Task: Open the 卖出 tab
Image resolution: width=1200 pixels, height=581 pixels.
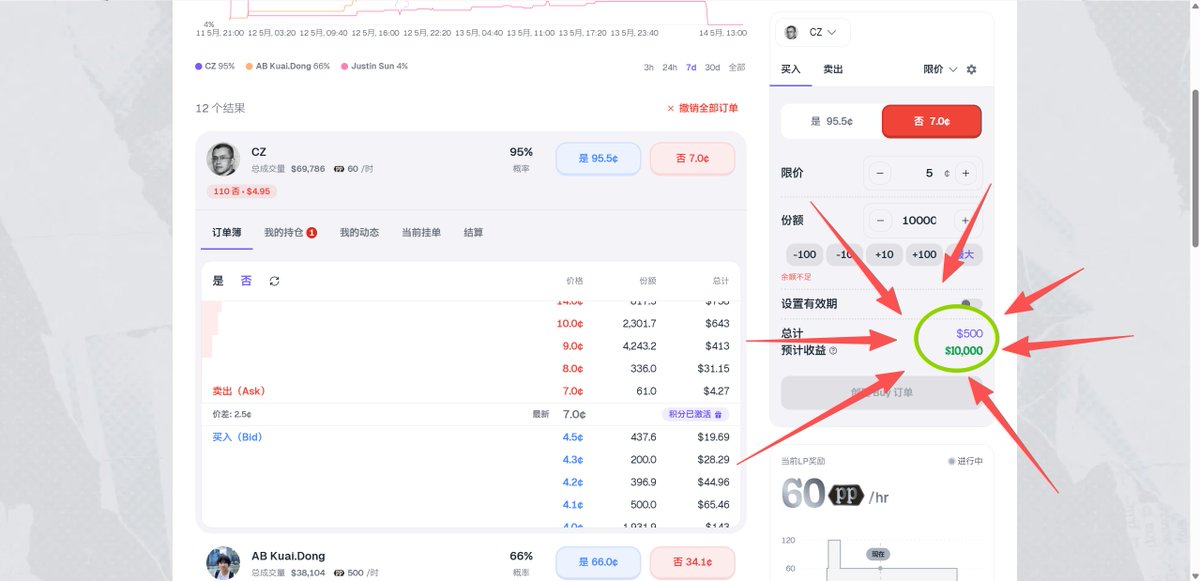Action: click(x=833, y=69)
